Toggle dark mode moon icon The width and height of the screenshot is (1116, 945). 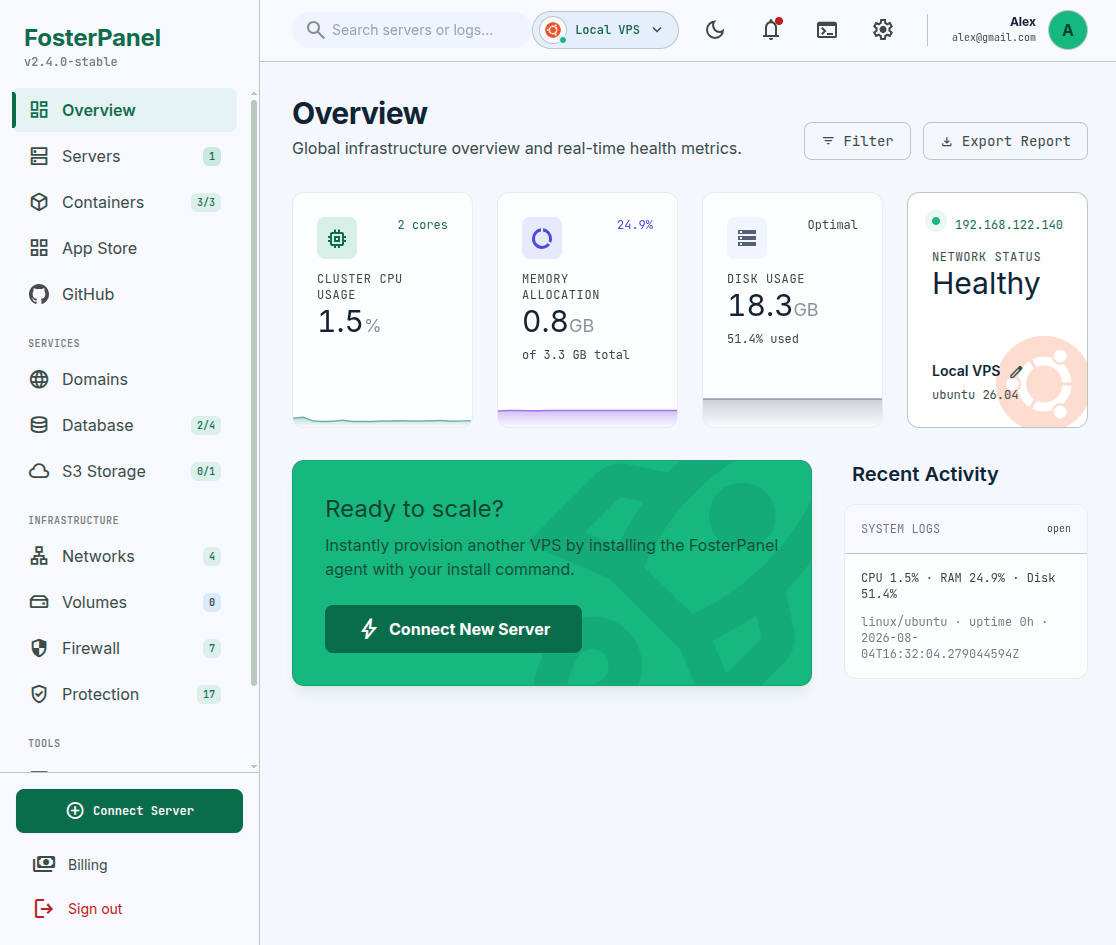(715, 30)
